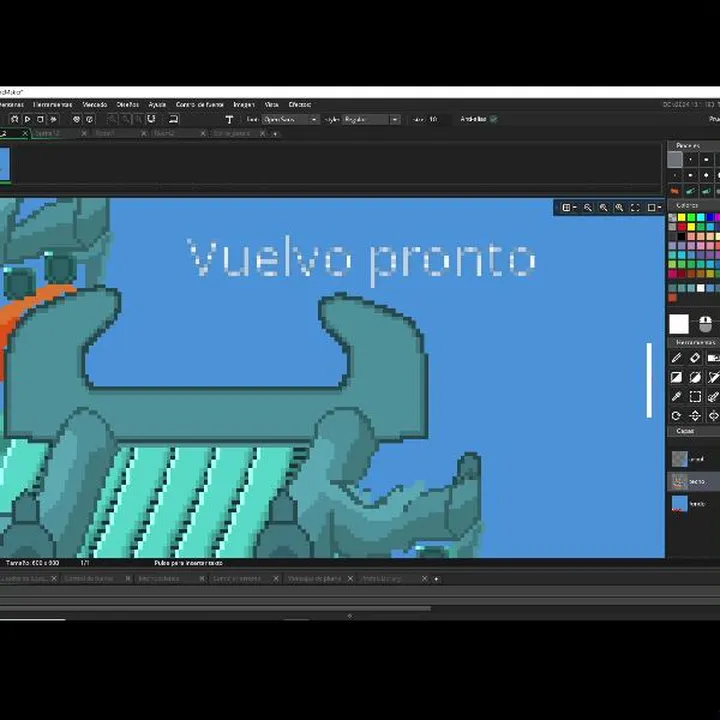Click the mouse button icon beside white swatch

click(706, 324)
